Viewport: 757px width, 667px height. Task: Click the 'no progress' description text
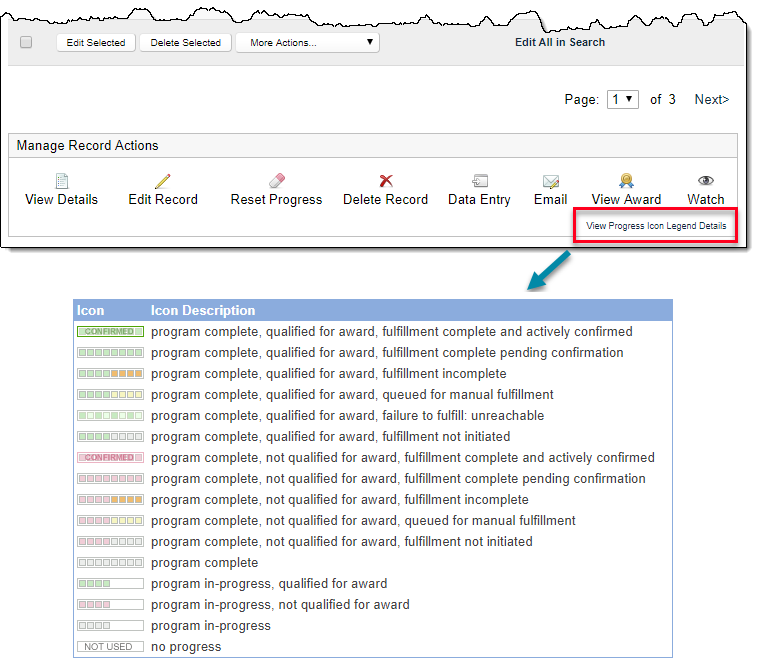(x=186, y=647)
